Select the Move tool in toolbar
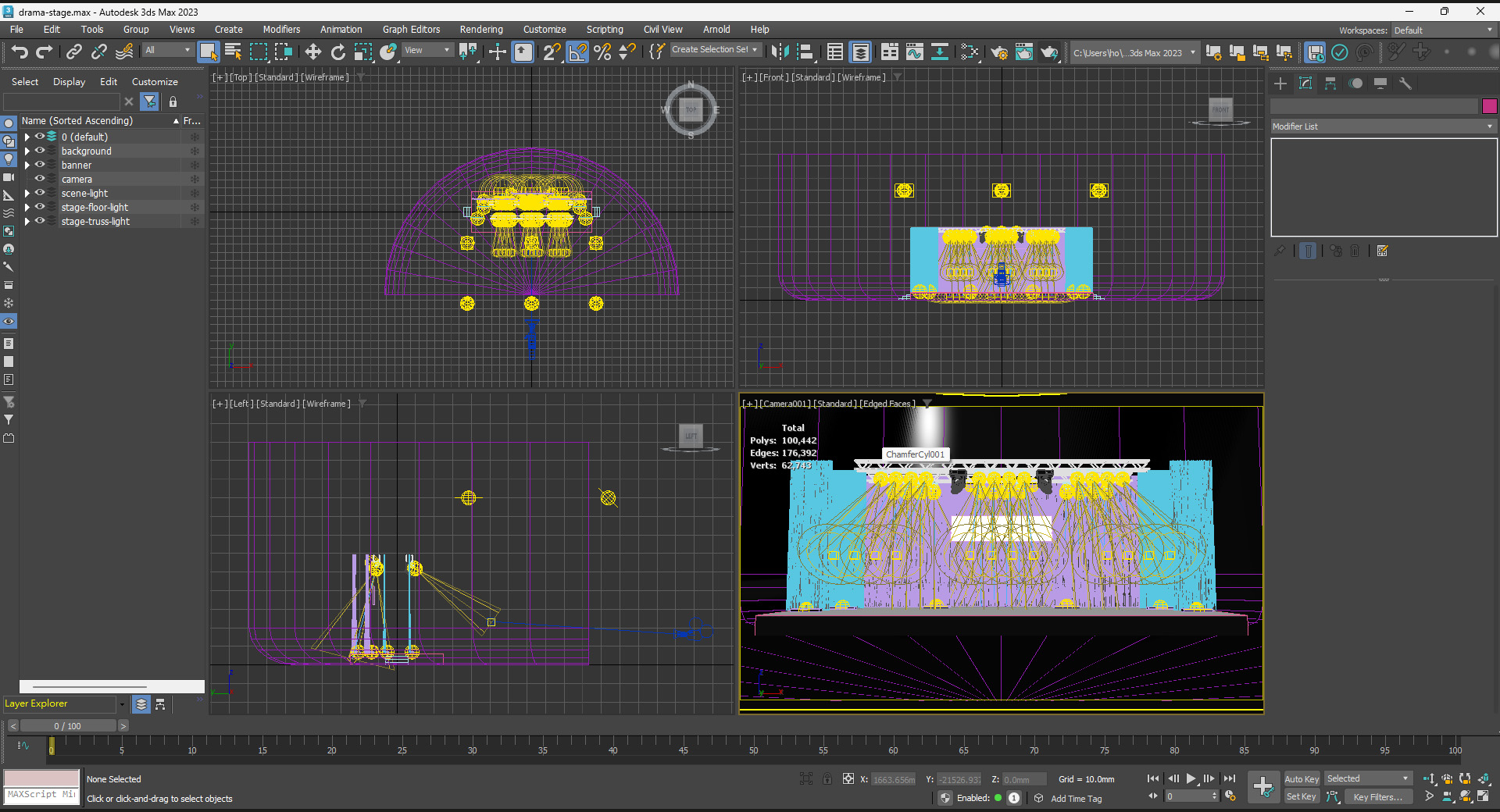 (312, 52)
